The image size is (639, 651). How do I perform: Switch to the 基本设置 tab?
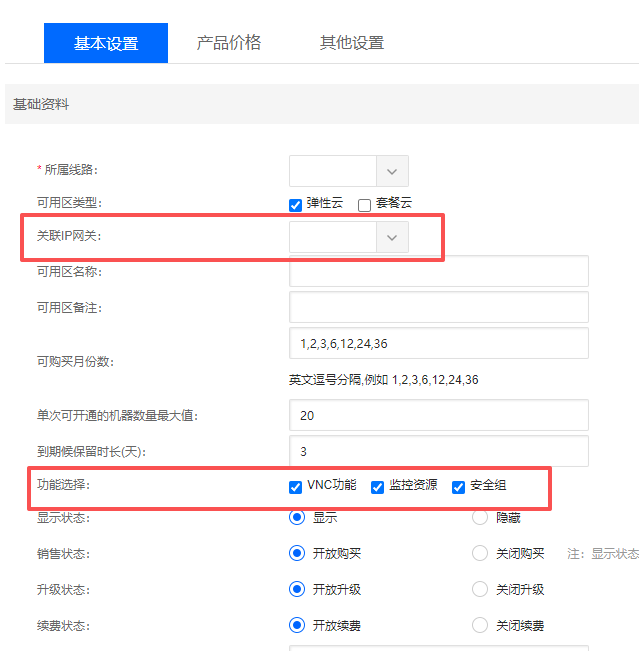tap(106, 43)
